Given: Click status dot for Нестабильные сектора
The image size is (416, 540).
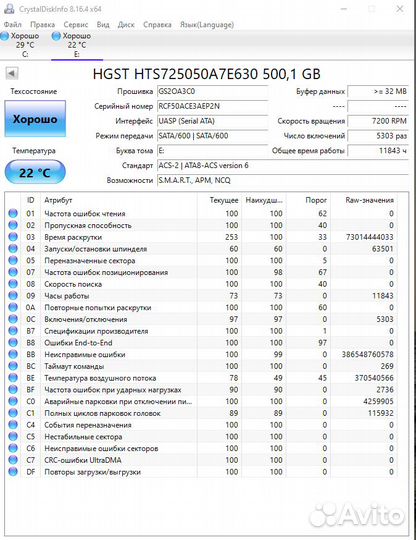Looking at the screenshot, I should 13,436.
